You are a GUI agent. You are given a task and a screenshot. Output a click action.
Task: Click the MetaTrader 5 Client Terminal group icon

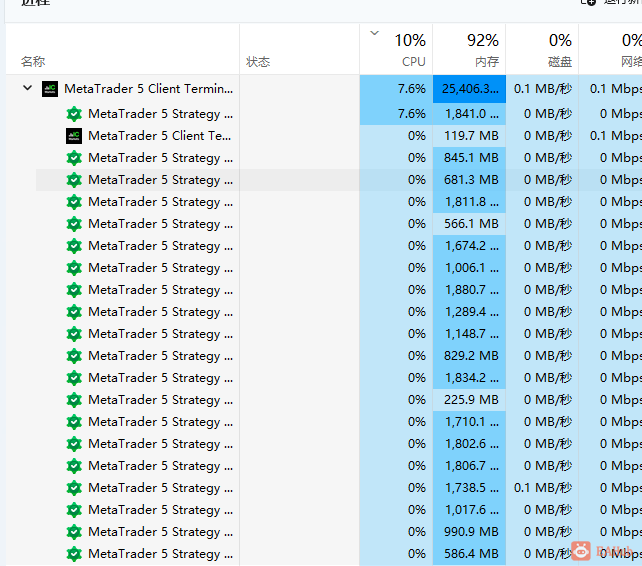(x=50, y=88)
